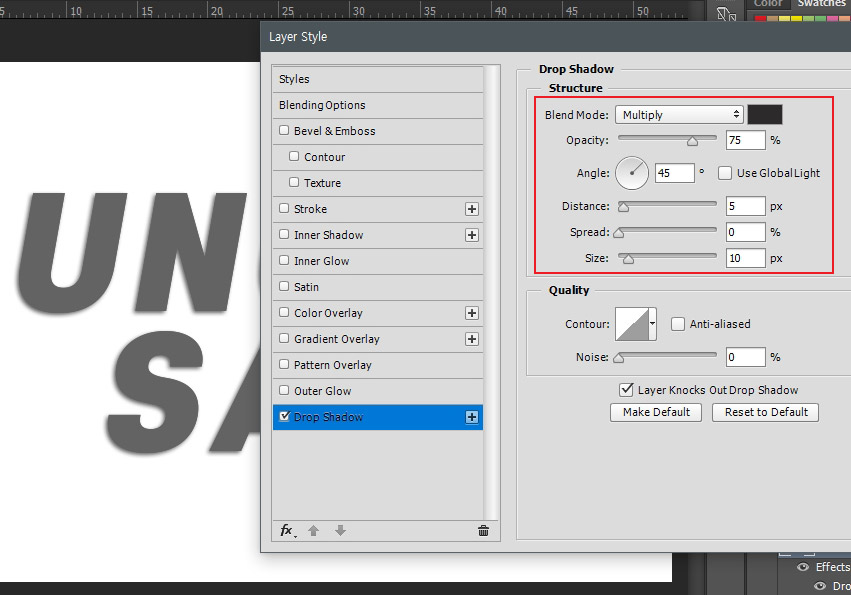Click the Angle field showing 45
This screenshot has width=851, height=595.
pyautogui.click(x=675, y=173)
